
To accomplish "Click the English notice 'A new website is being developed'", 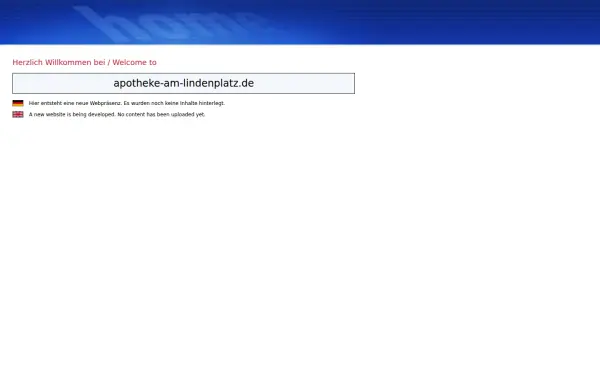I will click(x=117, y=114).
